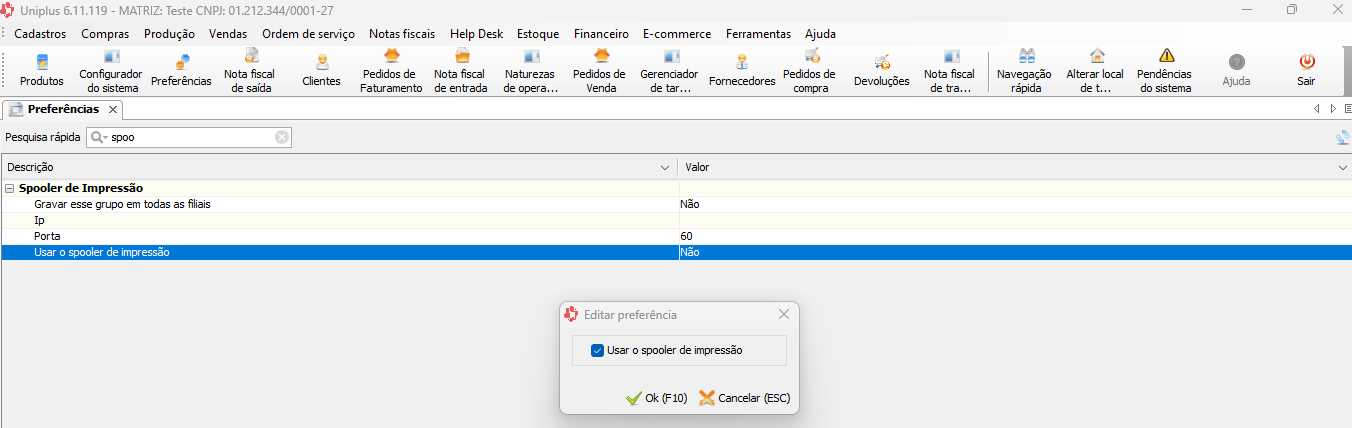The width and height of the screenshot is (1352, 428).
Task: Collapse the Spooler de Impressão group
Action: tap(10, 188)
